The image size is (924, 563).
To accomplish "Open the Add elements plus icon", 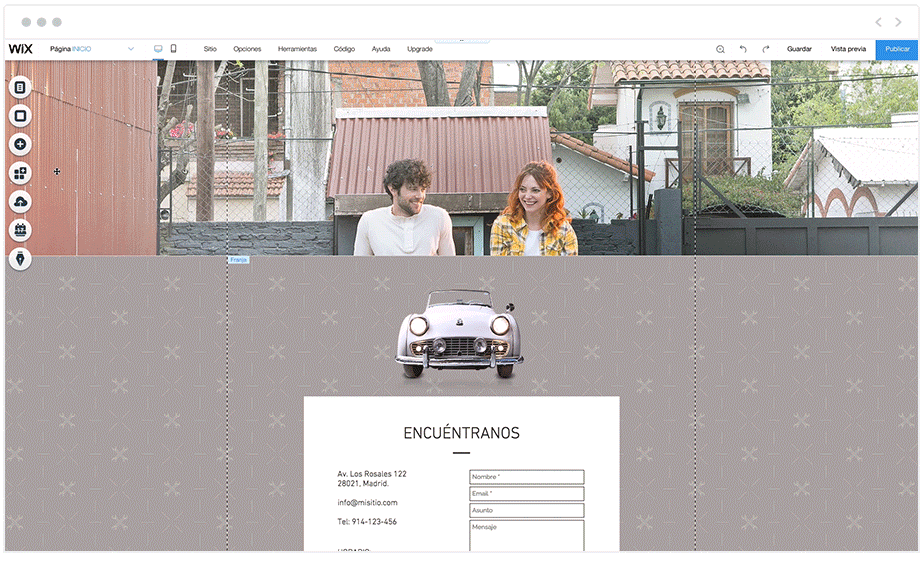I will (x=20, y=144).
